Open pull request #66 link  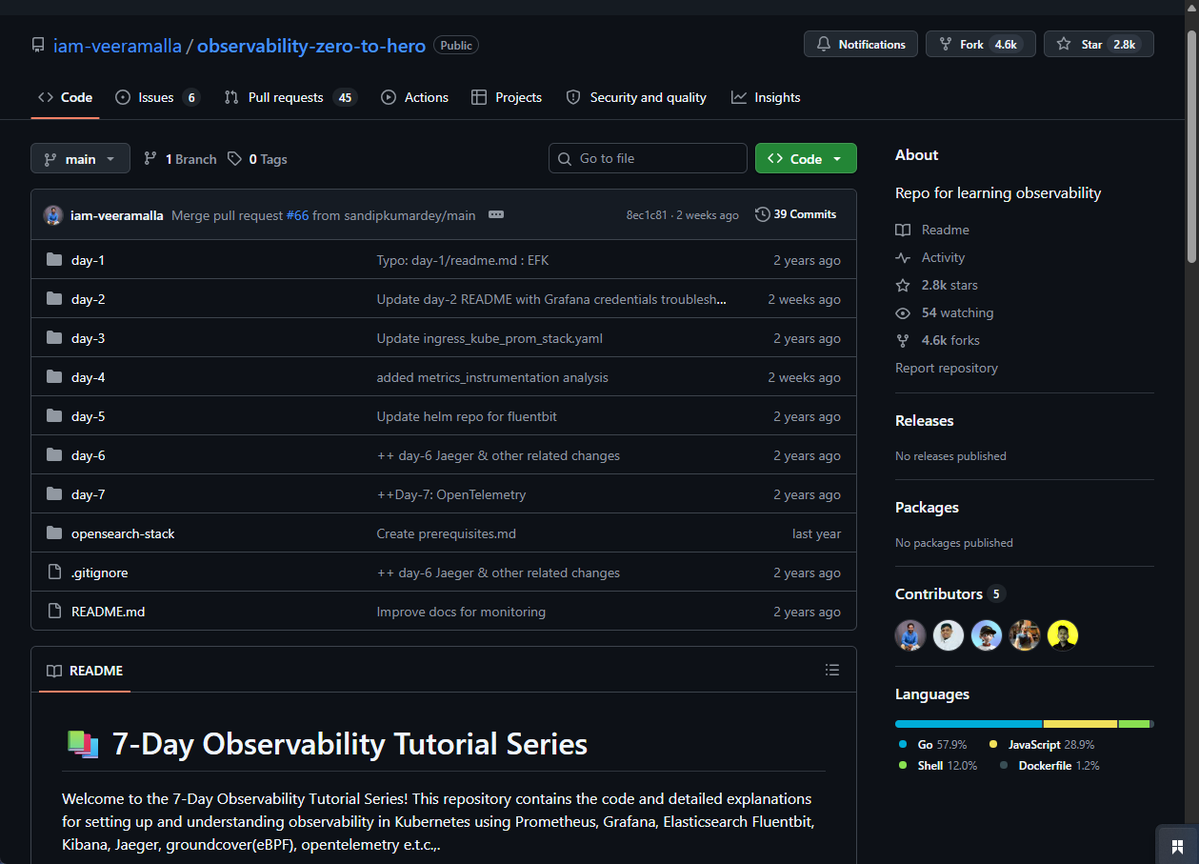[x=297, y=216]
